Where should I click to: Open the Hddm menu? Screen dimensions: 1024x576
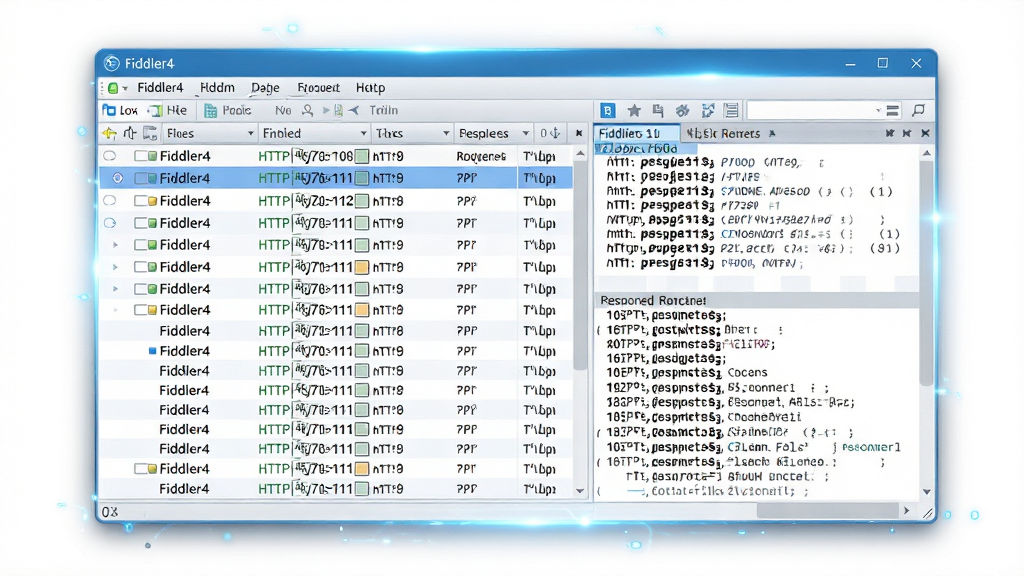pos(217,88)
